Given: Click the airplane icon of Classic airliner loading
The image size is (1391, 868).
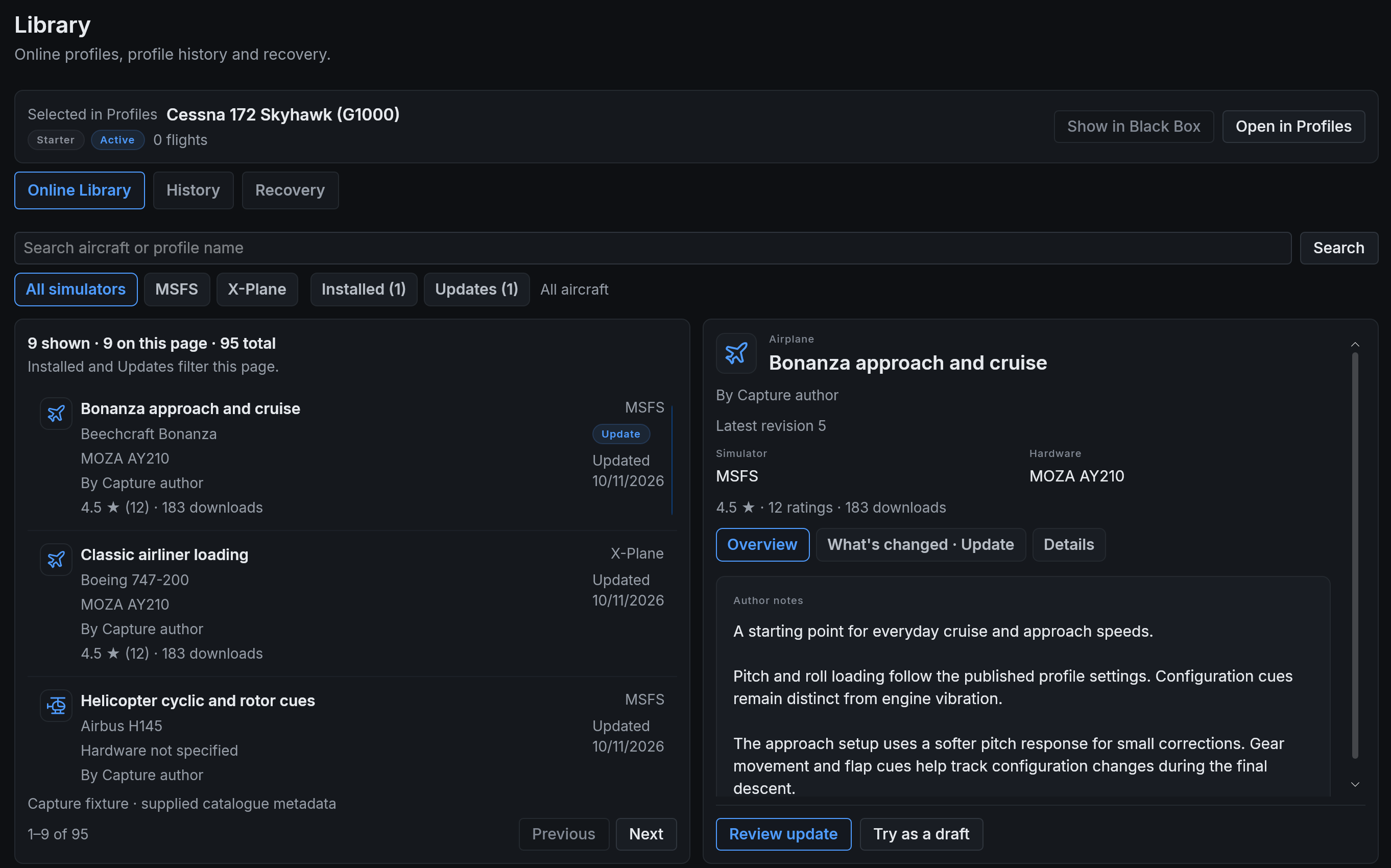Looking at the screenshot, I should click(56, 559).
